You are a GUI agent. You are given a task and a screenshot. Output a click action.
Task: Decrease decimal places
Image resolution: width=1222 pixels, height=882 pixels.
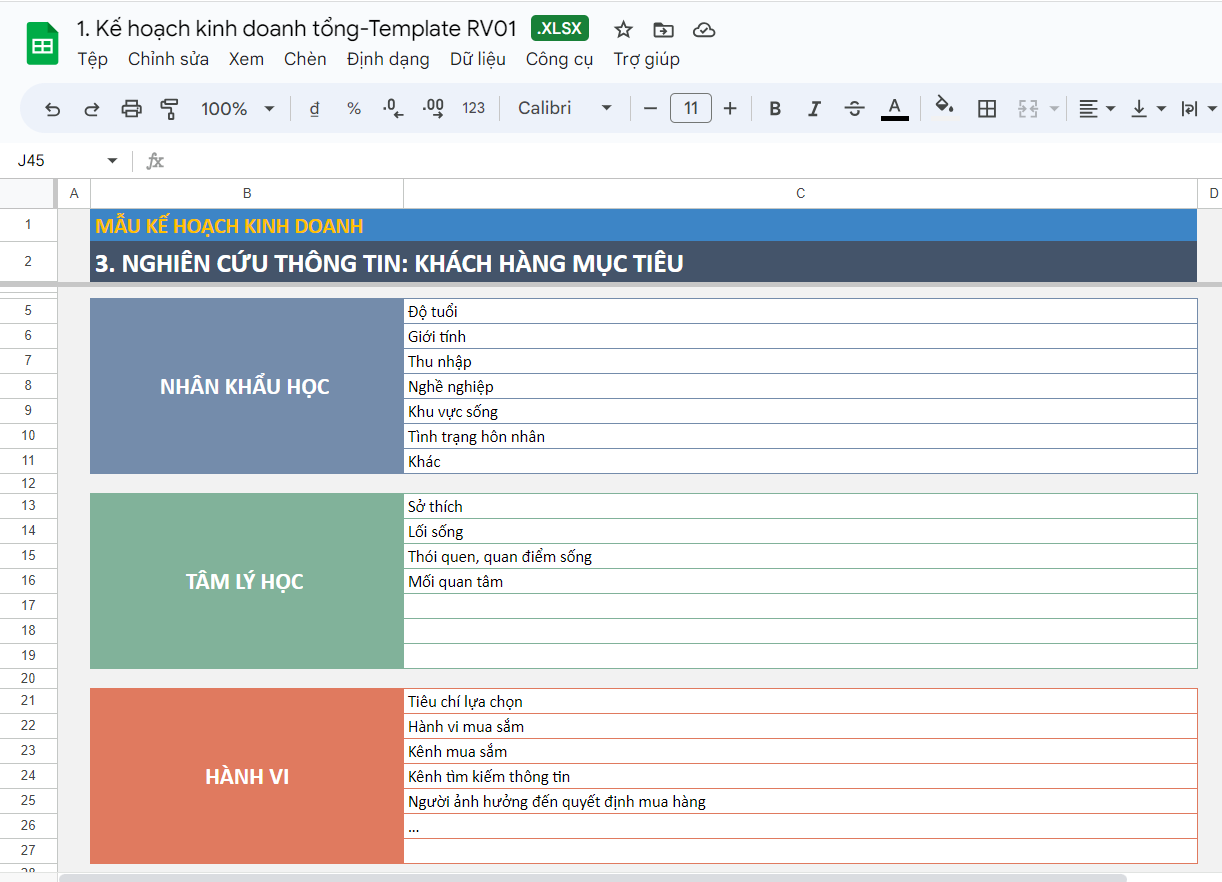coord(393,108)
